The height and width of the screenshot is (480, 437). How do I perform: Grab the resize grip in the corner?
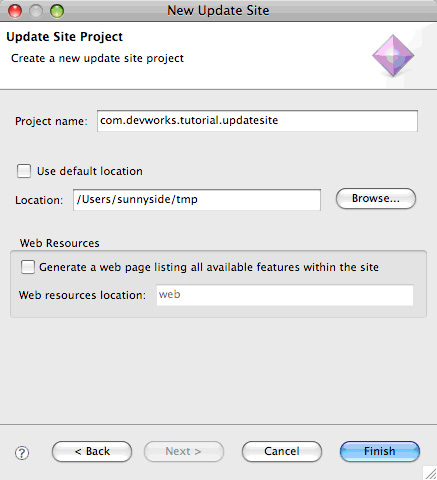(x=430, y=473)
